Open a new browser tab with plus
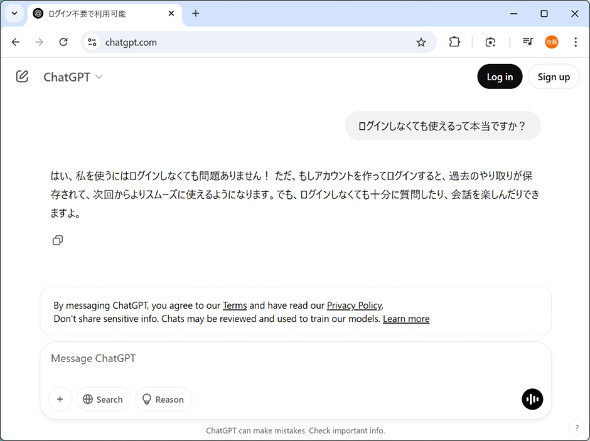The height and width of the screenshot is (441, 590). [x=196, y=14]
